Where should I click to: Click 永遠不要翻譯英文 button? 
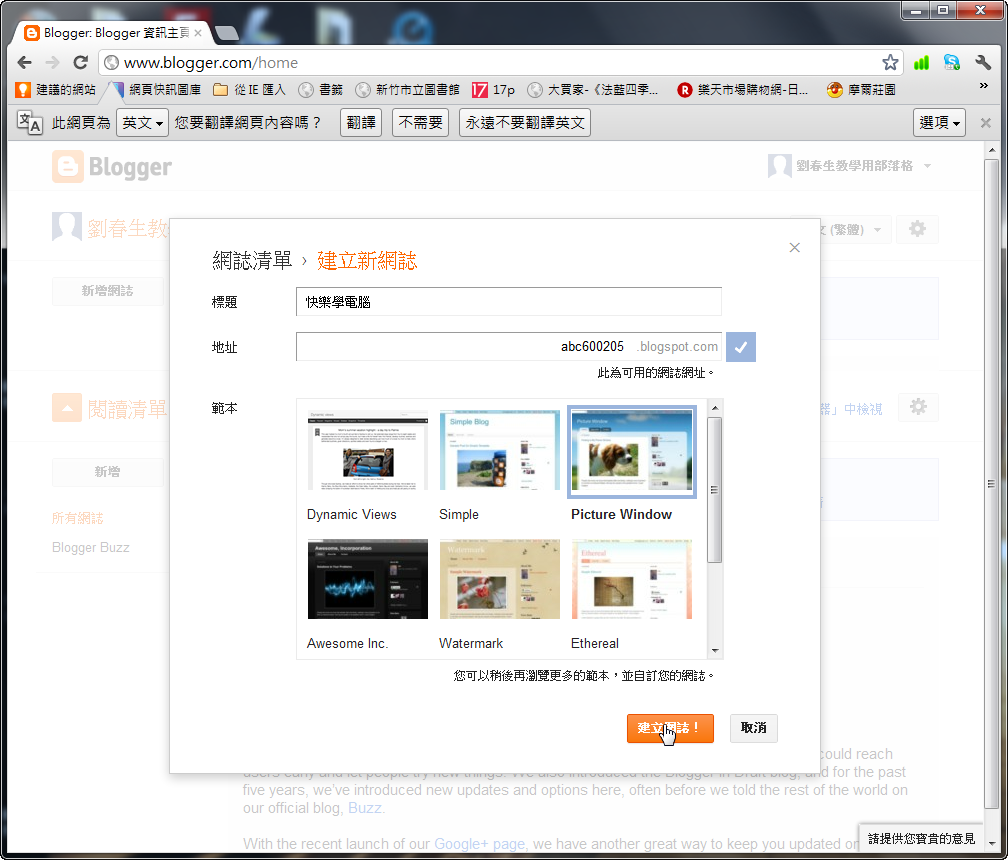pos(525,122)
